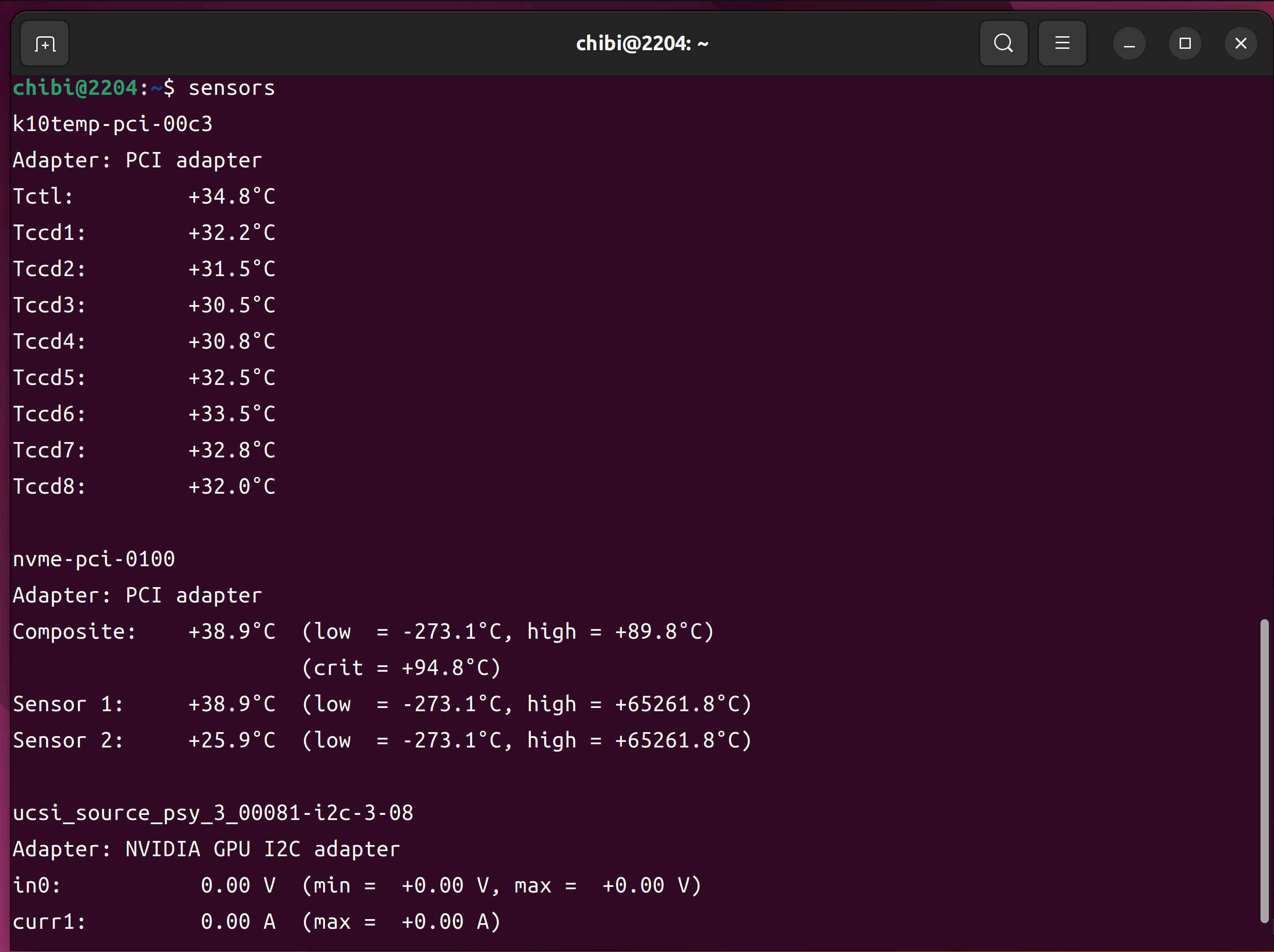Maximize the terminal window
This screenshot has width=1274, height=952.
coord(1185,44)
